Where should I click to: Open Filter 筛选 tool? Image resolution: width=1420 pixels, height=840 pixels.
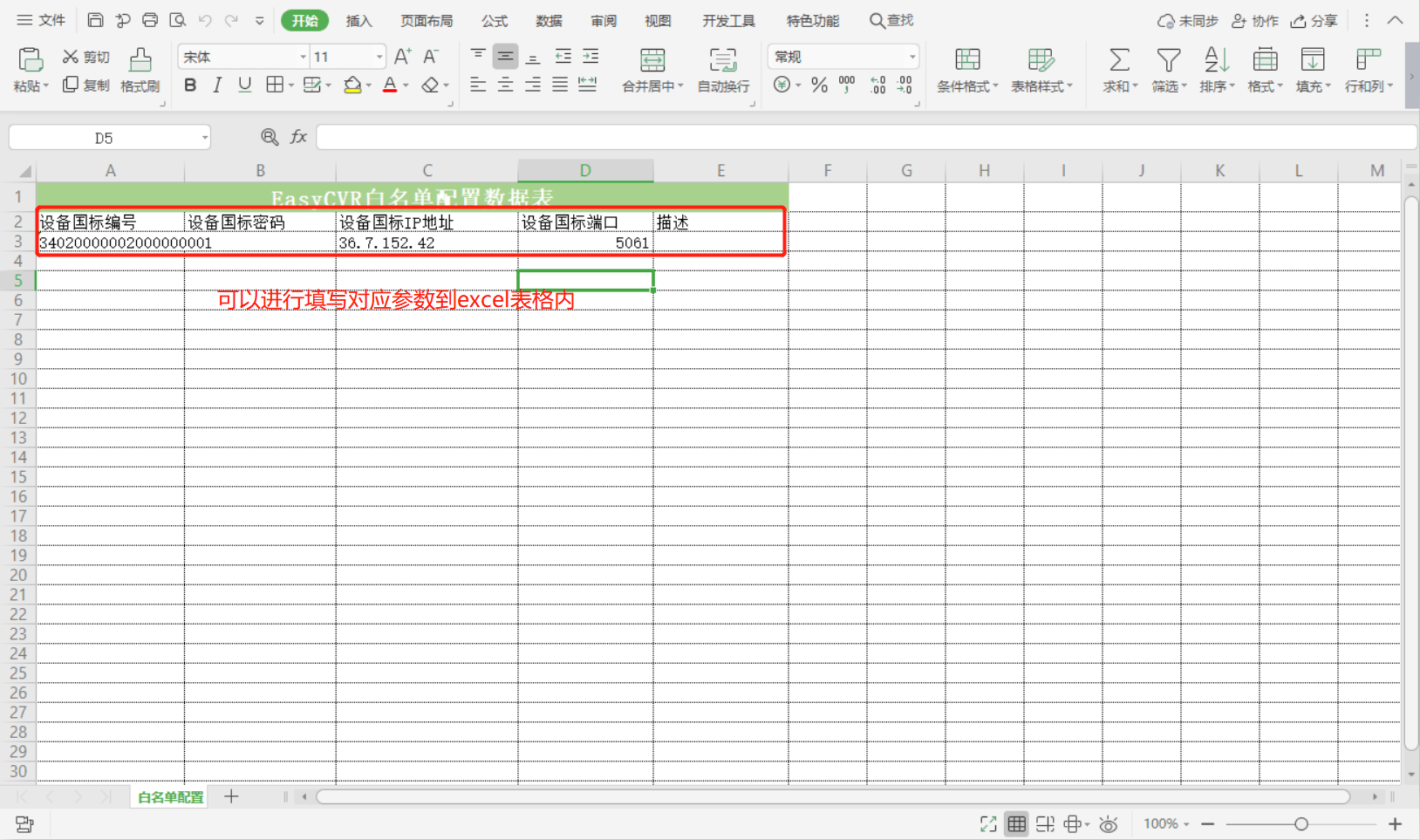[1169, 70]
